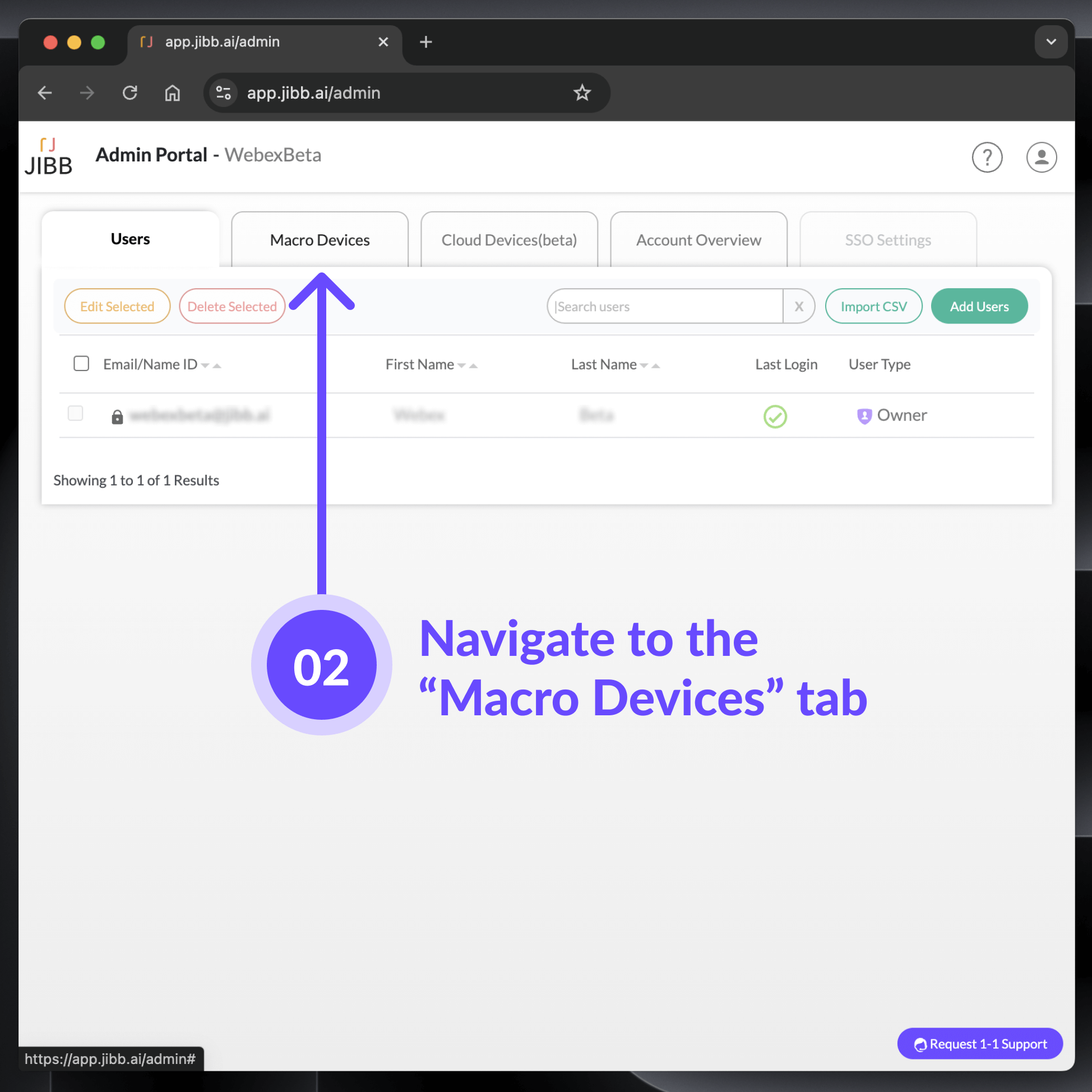1092x1092 pixels.
Task: Click the Admin Portal title text
Action: click(x=151, y=155)
